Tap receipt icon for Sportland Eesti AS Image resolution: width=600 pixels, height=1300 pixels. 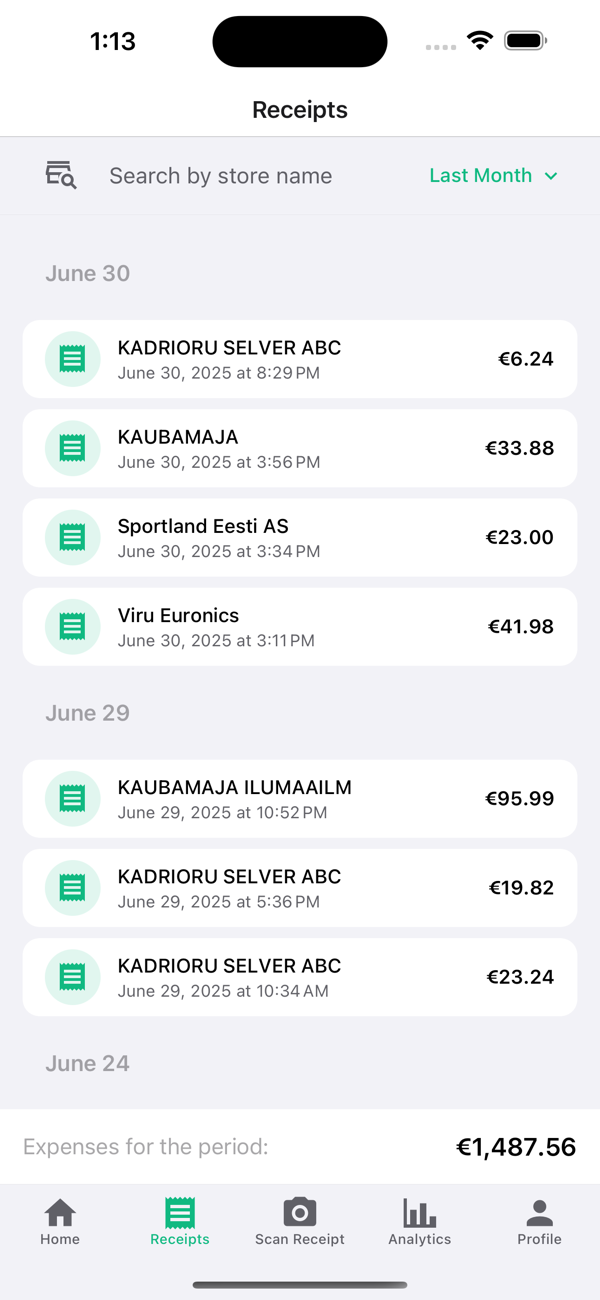tap(72, 538)
